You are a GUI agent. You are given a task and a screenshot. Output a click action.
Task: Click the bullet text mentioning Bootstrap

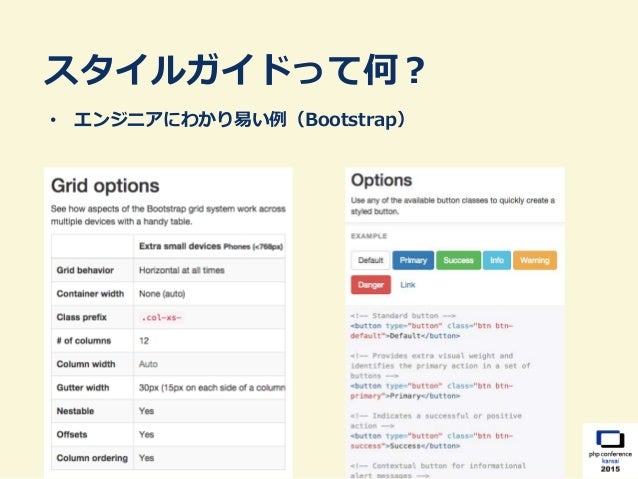coord(240,120)
